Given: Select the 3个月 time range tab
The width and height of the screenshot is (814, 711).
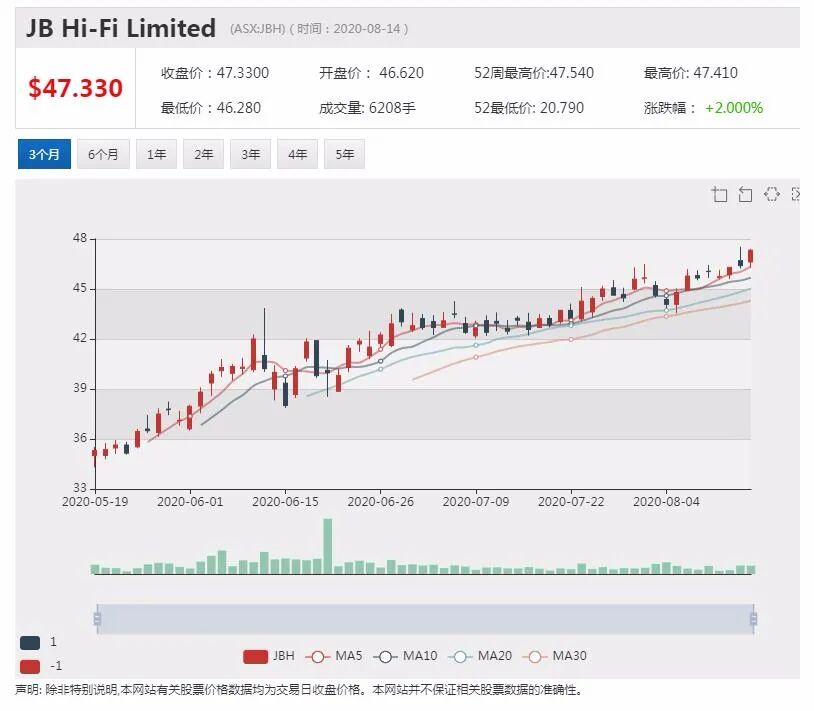Looking at the screenshot, I should click(x=44, y=154).
